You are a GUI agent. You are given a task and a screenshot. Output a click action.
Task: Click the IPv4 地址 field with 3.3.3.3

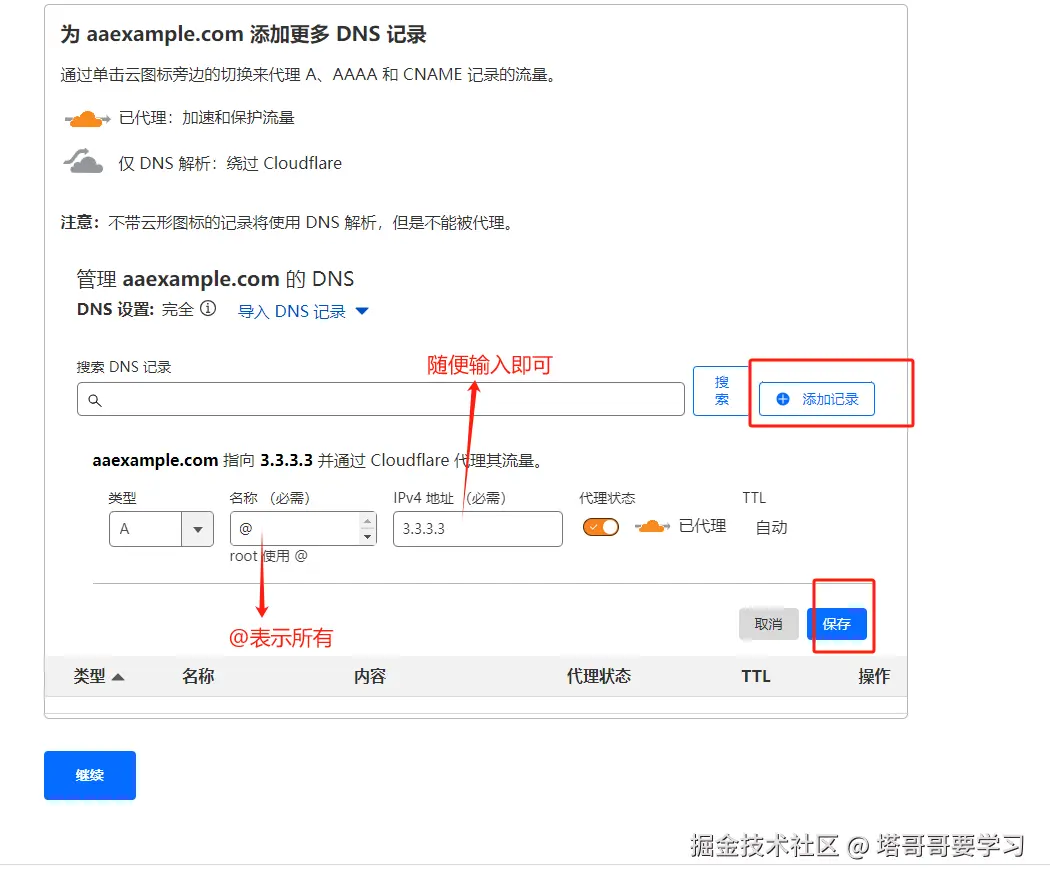[x=477, y=529]
